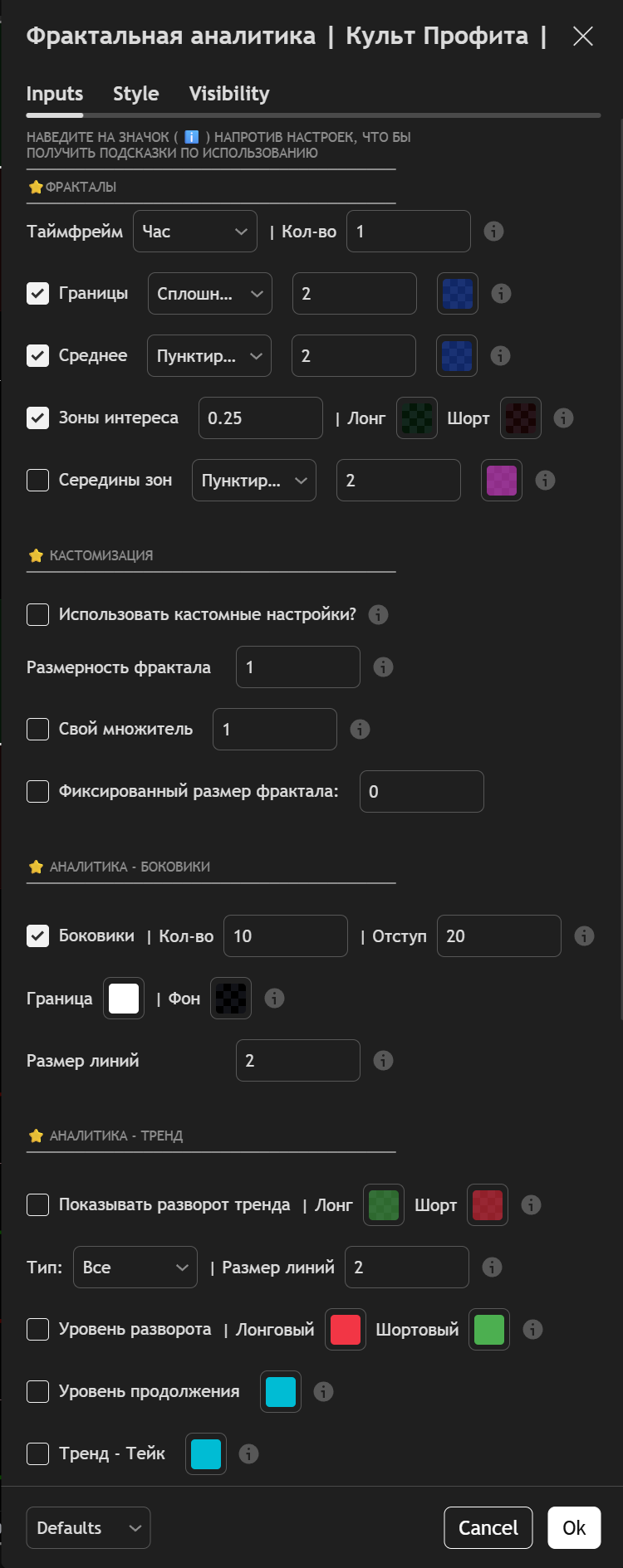Click info icon beside Размер линий field
623x1568 pixels.
pyautogui.click(x=383, y=1061)
